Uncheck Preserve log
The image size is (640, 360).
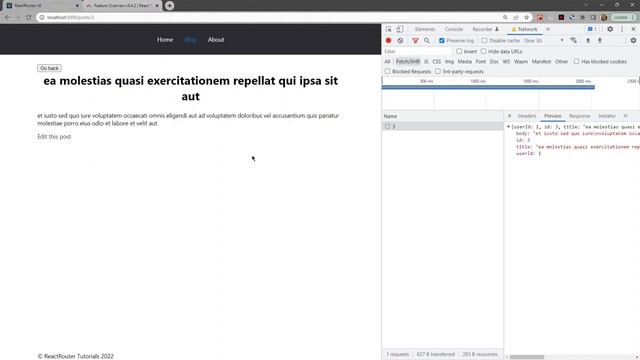pyautogui.click(x=442, y=40)
